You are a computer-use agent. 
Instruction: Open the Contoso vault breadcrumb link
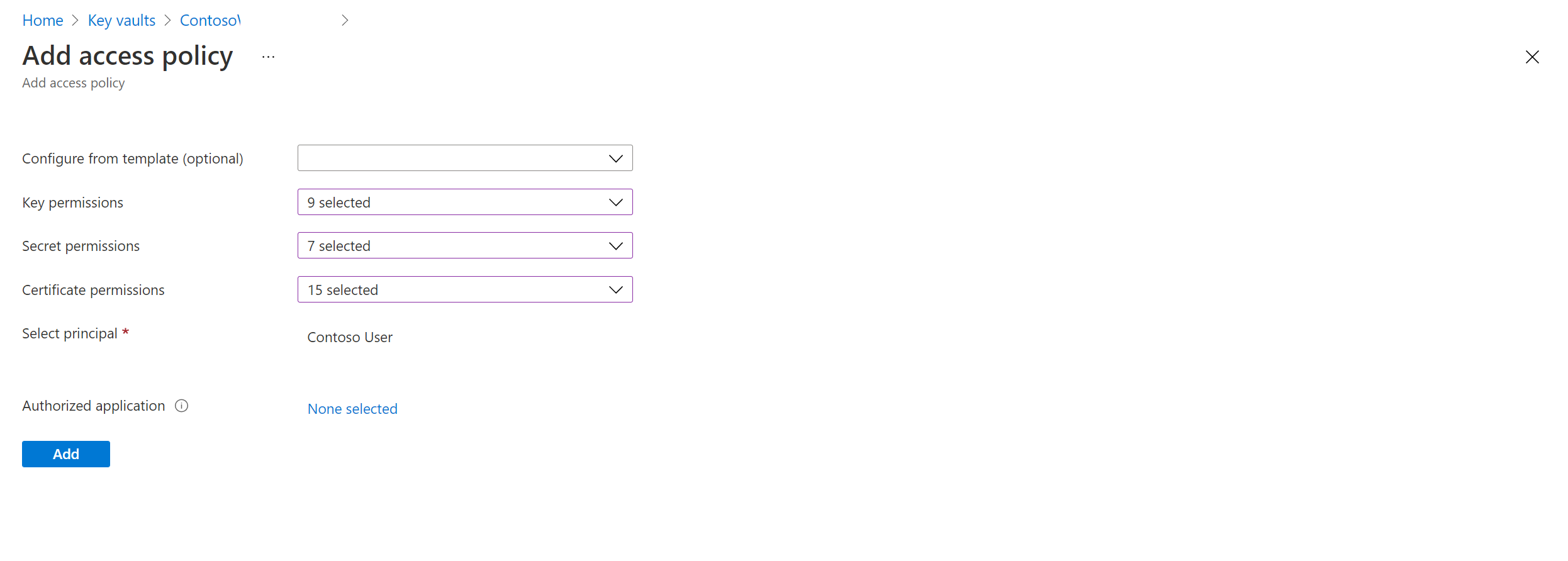211,19
